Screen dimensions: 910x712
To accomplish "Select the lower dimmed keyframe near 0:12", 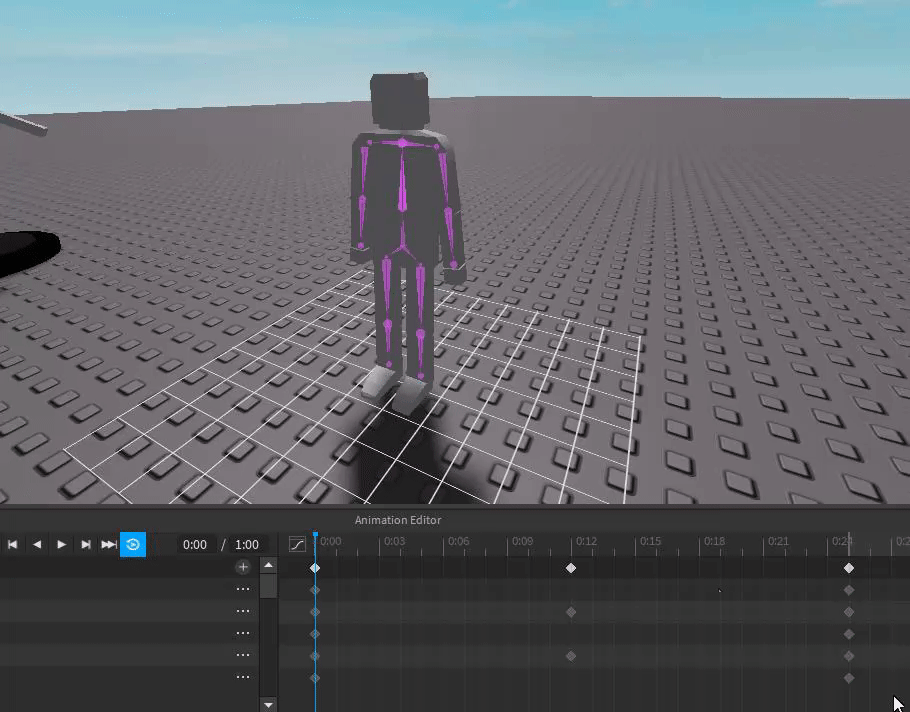I will pyautogui.click(x=571, y=656).
